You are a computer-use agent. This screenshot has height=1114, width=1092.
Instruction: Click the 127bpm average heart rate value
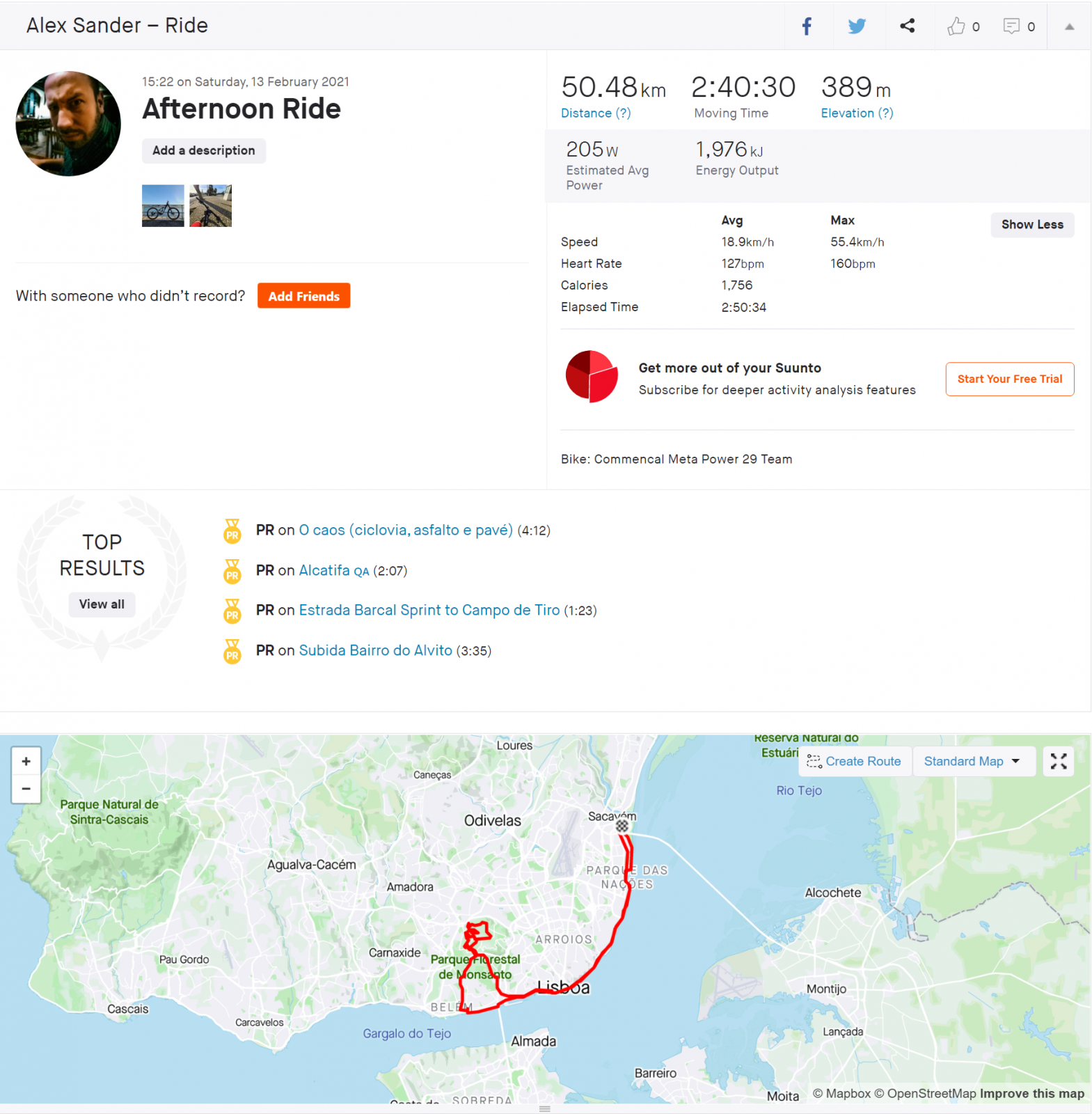743,264
